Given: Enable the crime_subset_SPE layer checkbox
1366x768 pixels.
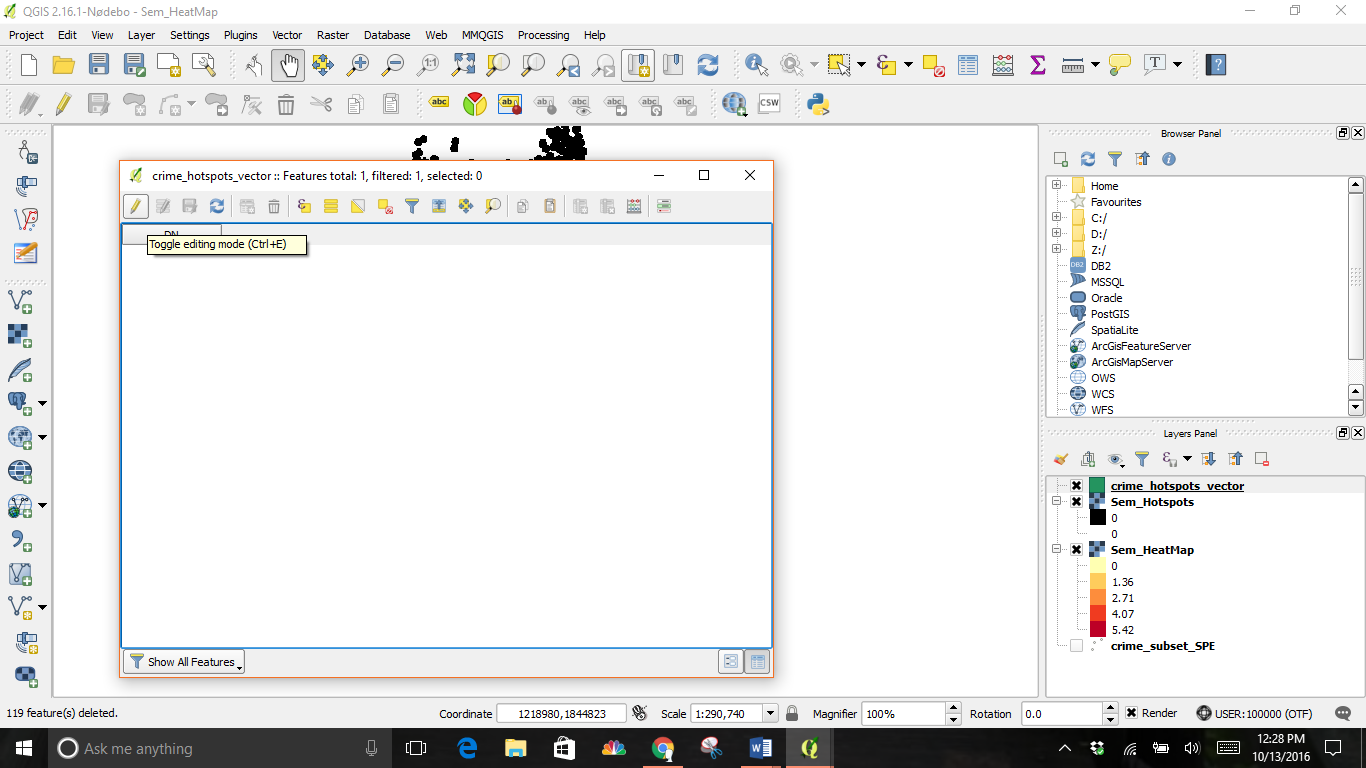Looking at the screenshot, I should (1076, 646).
